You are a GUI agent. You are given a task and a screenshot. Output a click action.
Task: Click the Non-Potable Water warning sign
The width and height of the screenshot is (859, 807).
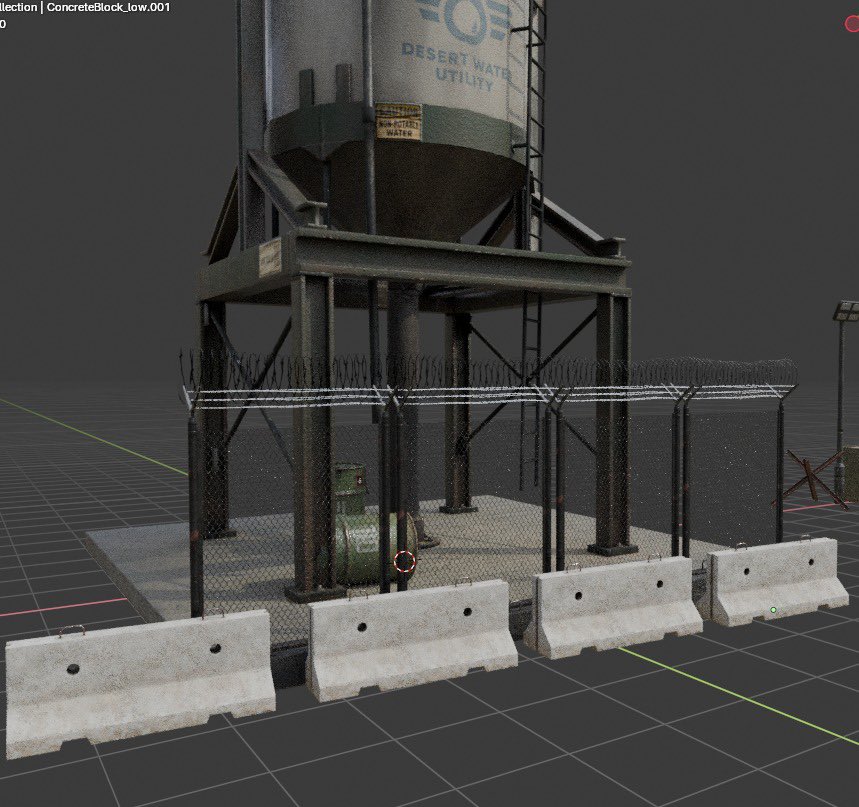(398, 122)
